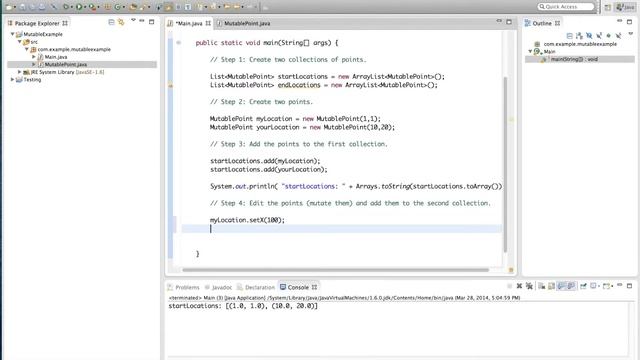Image resolution: width=640 pixels, height=360 pixels.
Task: Click Display Selected Console icon
Action: (x=593, y=286)
